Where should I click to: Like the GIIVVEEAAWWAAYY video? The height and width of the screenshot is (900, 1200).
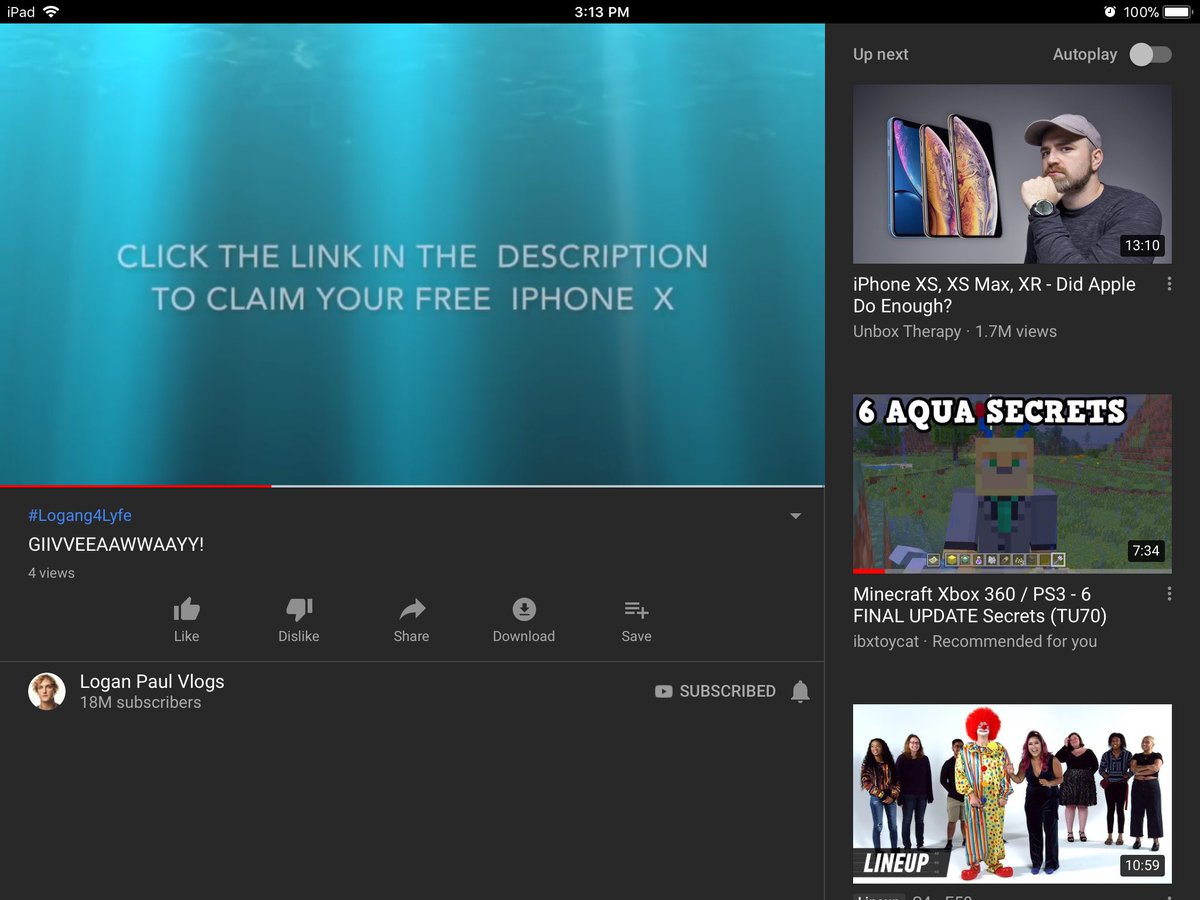pos(186,620)
